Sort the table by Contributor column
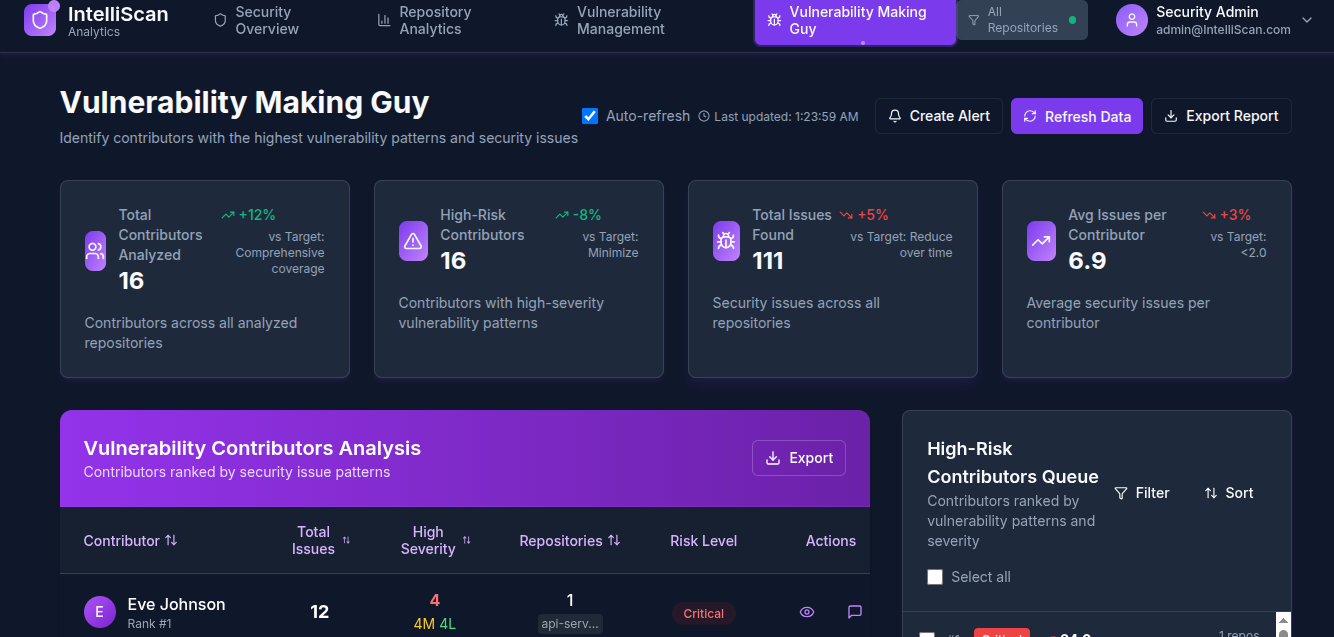Screen dimensions: 1334x637 pos(130,541)
